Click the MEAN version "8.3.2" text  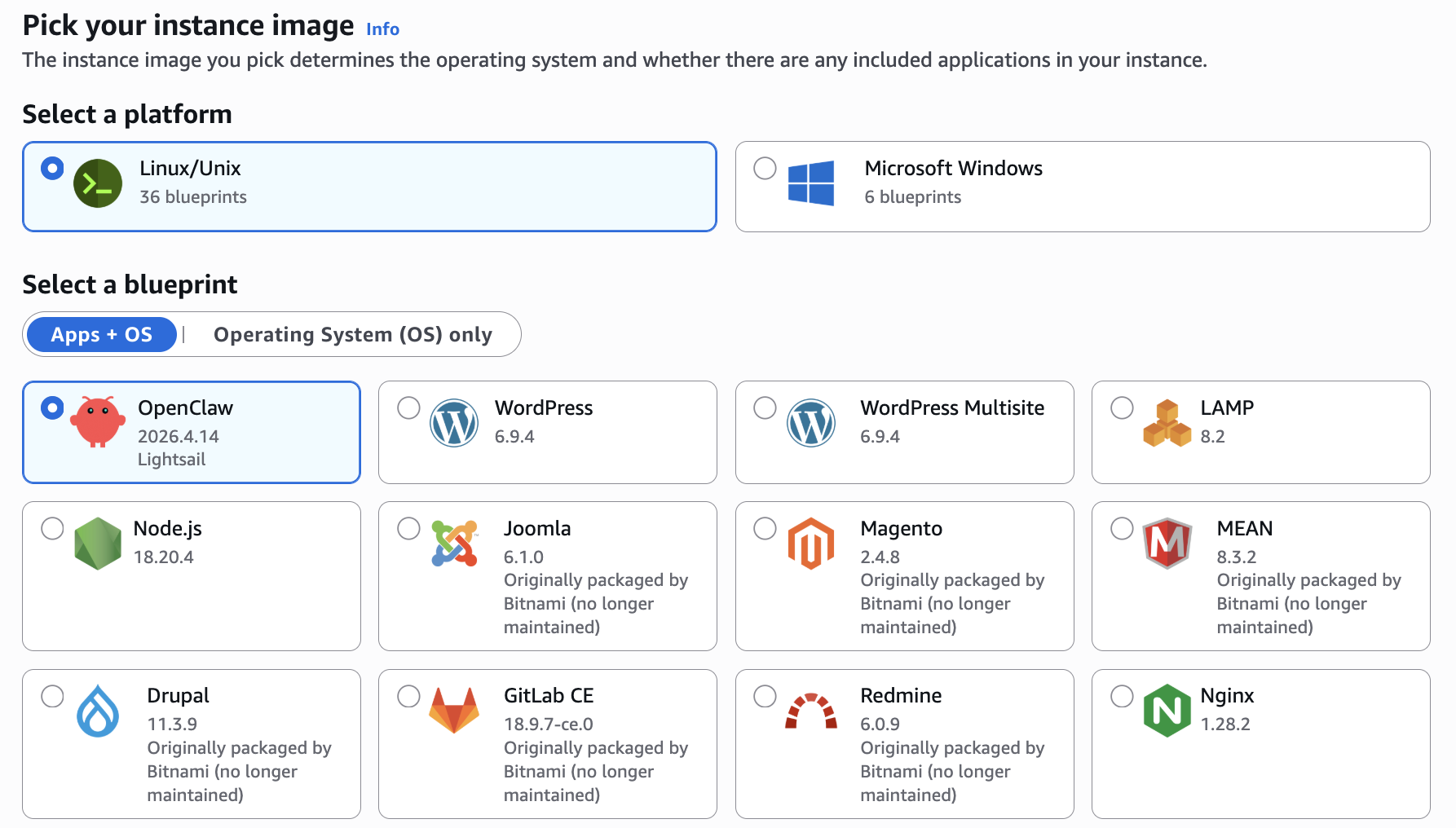tap(1237, 557)
